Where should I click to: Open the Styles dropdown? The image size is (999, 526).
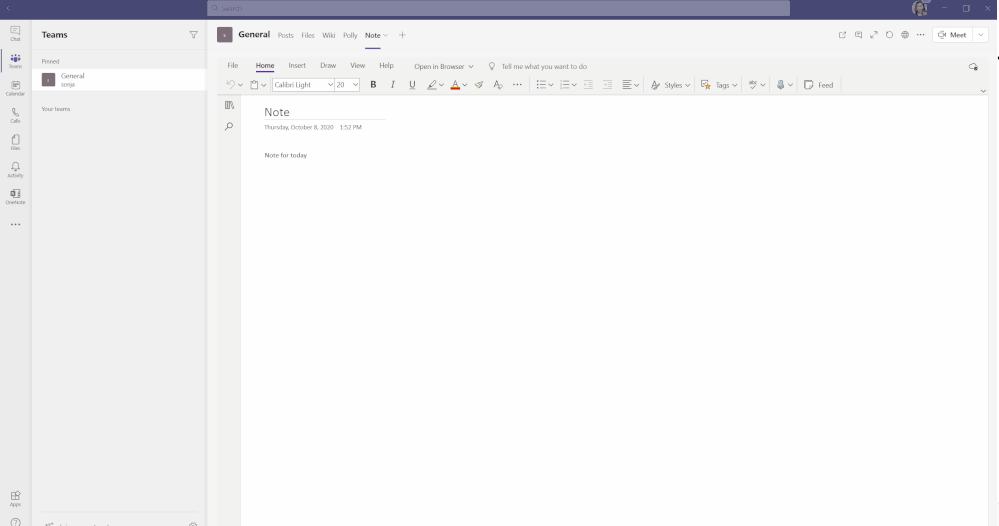(x=670, y=85)
